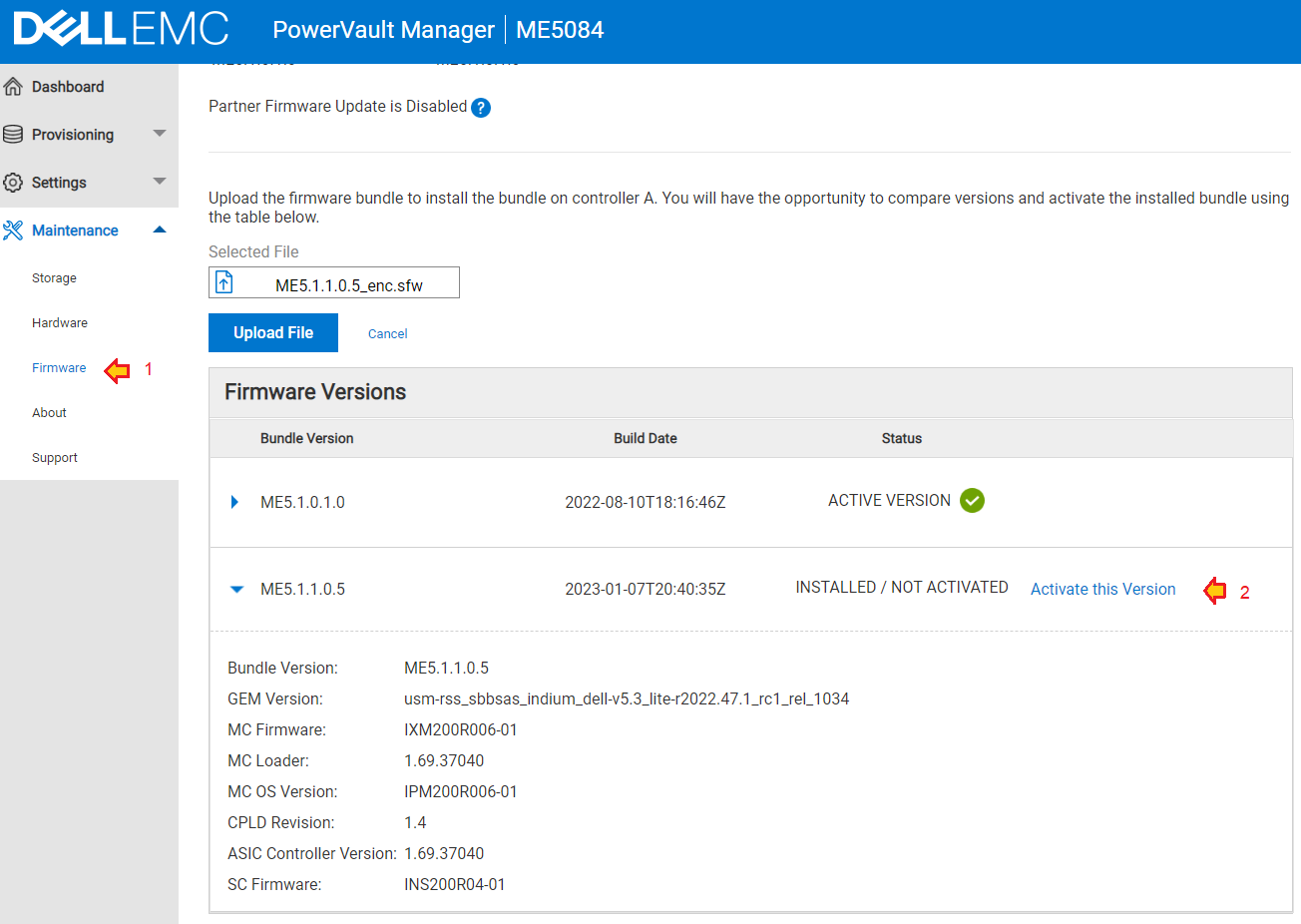Expand the ME5.1.0.1.0 firmware row details
The image size is (1301, 924).
point(234,502)
